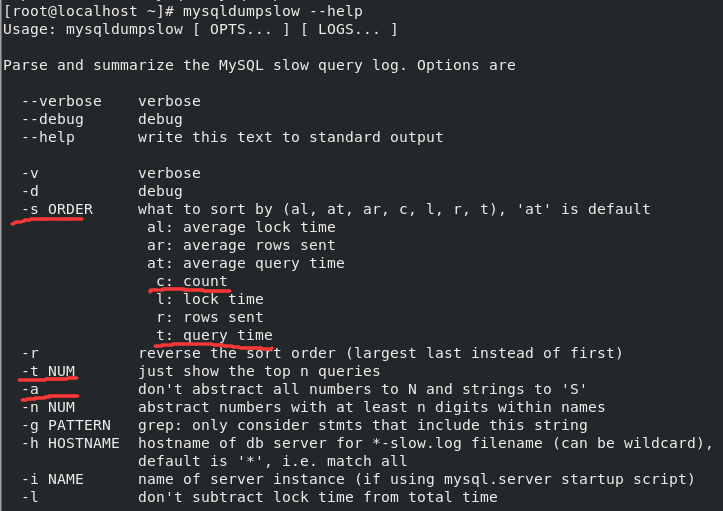Click the Usage line with OPTS and LOGS
Image resolution: width=723 pixels, height=511 pixels.
[x=200, y=29]
